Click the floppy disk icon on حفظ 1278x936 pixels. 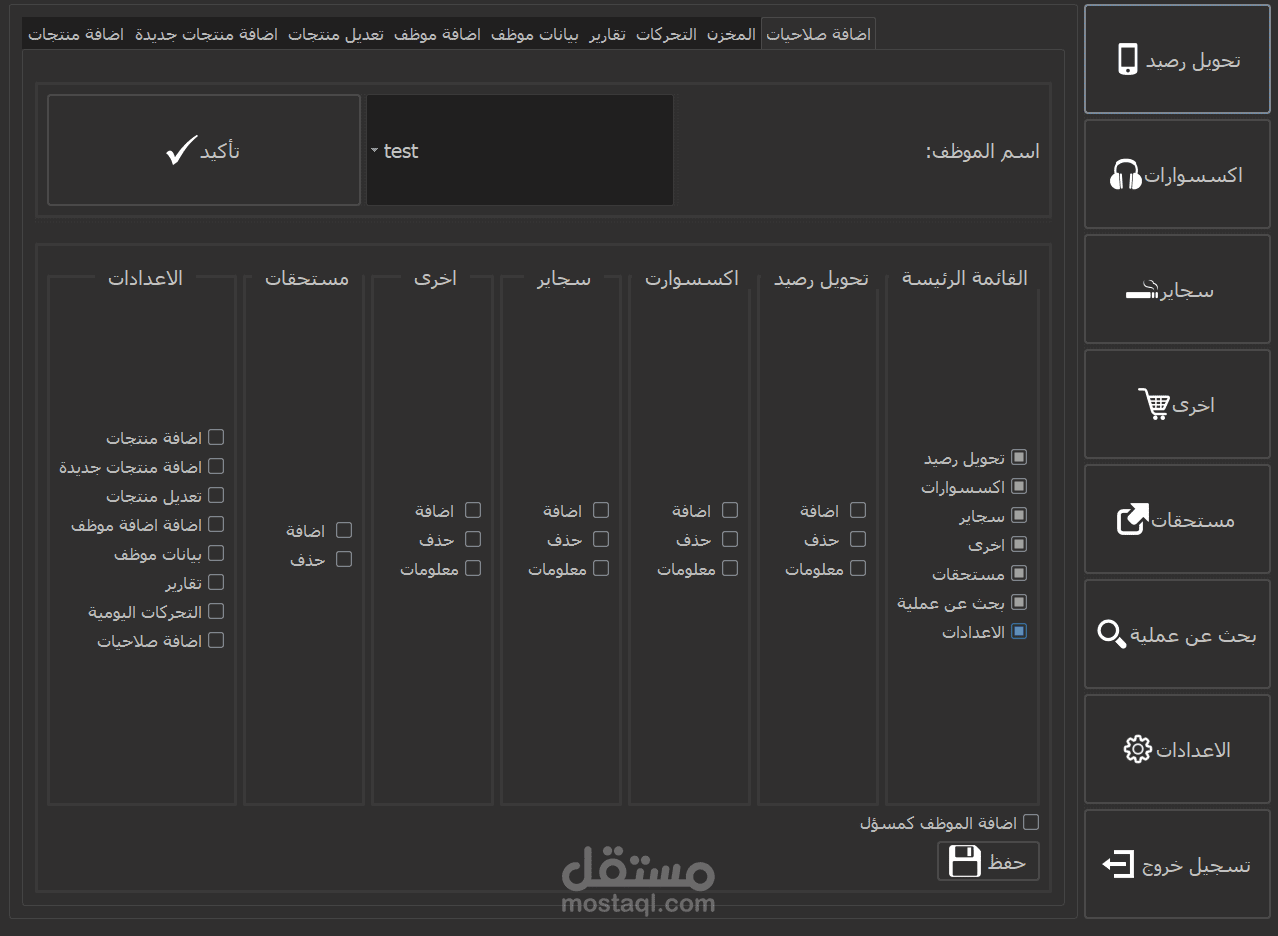pyautogui.click(x=965, y=861)
